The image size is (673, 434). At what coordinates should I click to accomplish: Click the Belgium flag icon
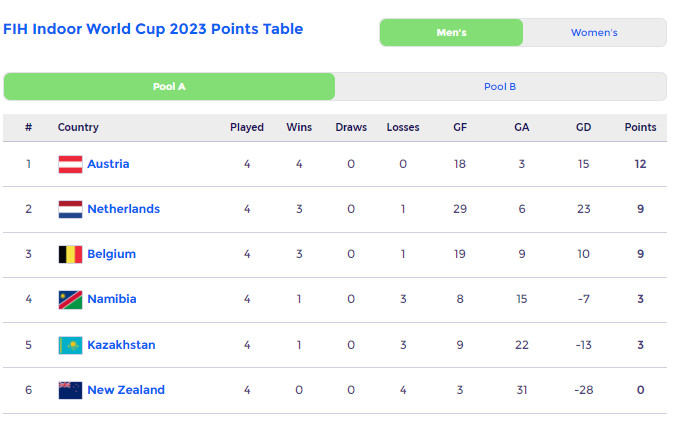coord(70,255)
